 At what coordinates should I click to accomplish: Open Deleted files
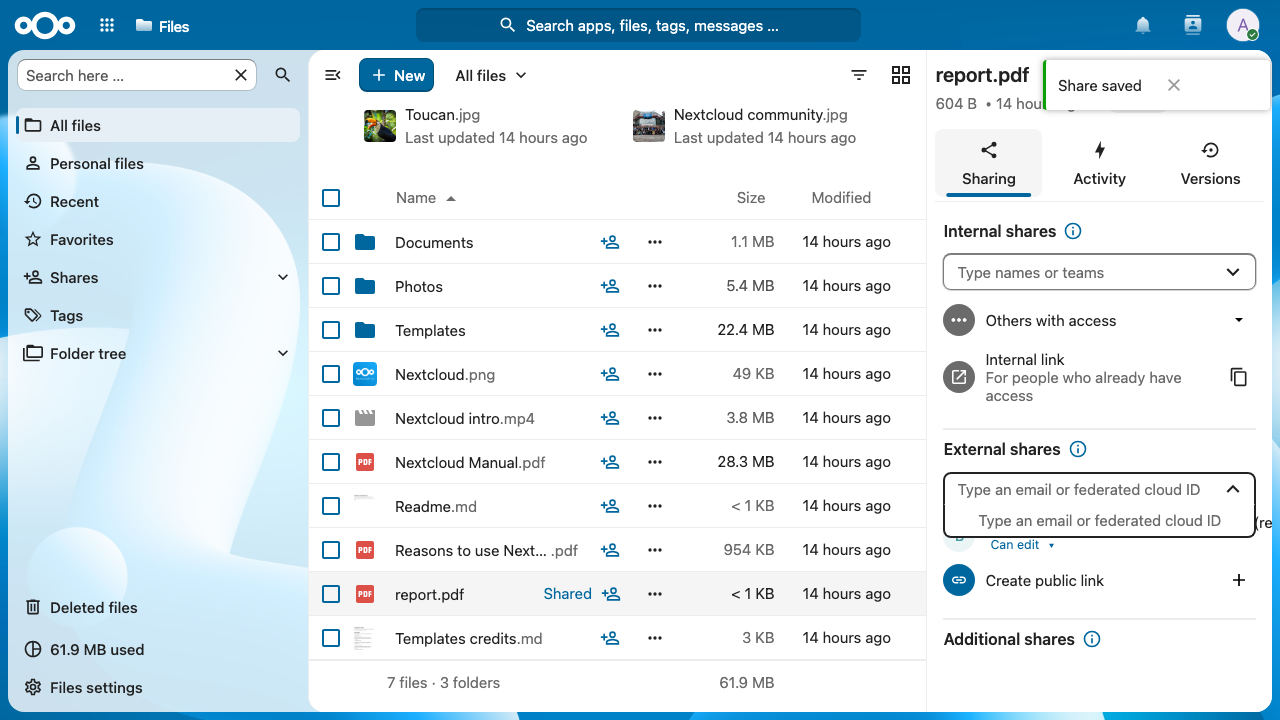[158, 607]
